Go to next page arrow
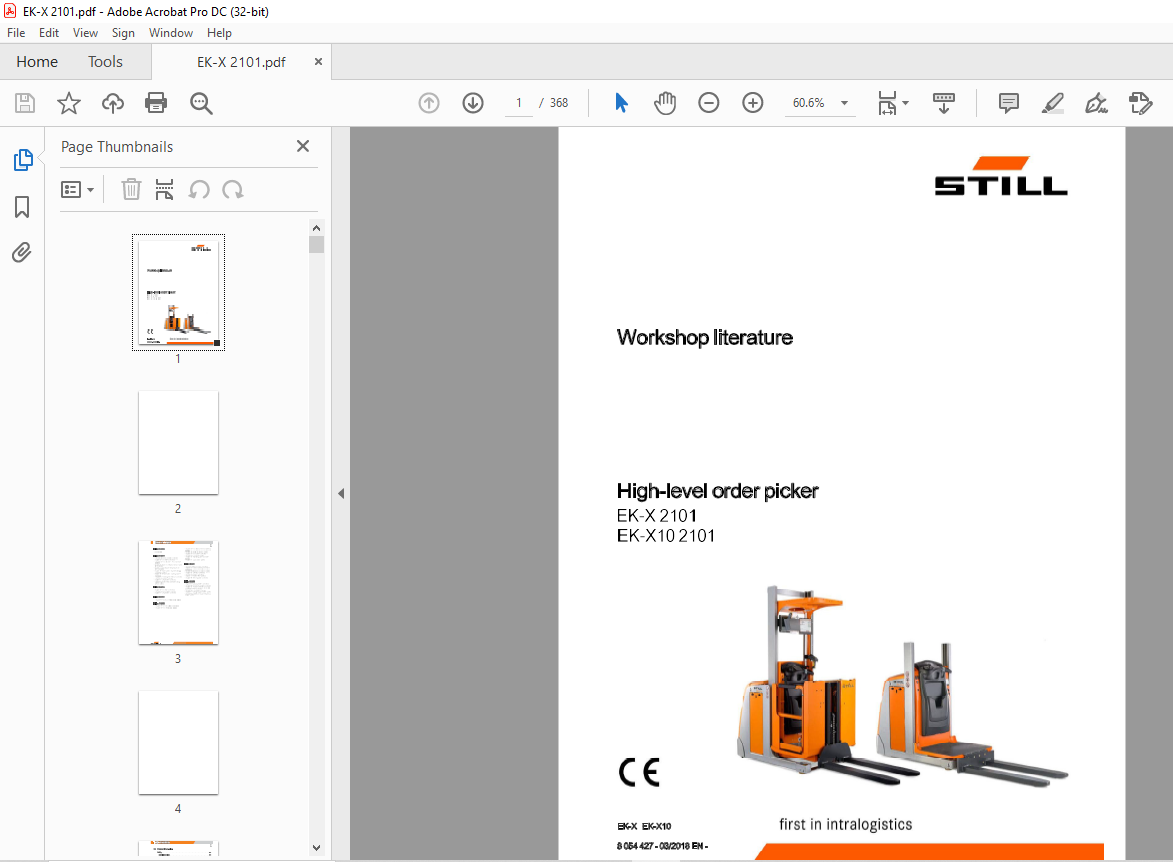The image size is (1173, 862). click(x=473, y=103)
